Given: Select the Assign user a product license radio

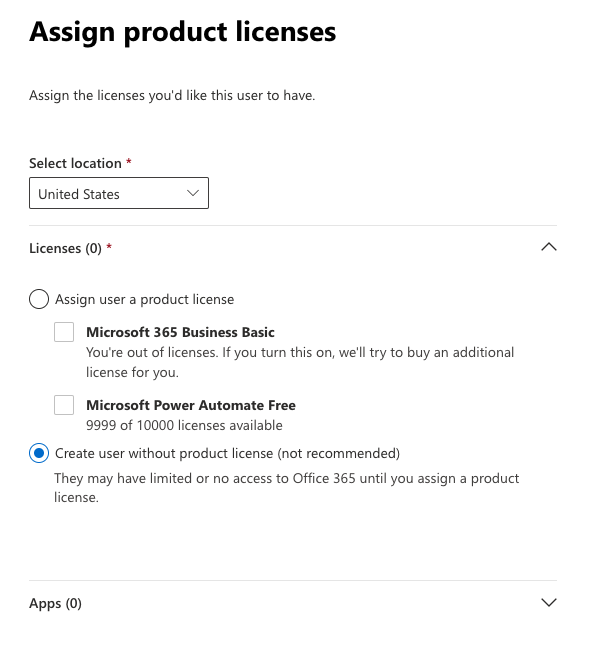Looking at the screenshot, I should [39, 299].
